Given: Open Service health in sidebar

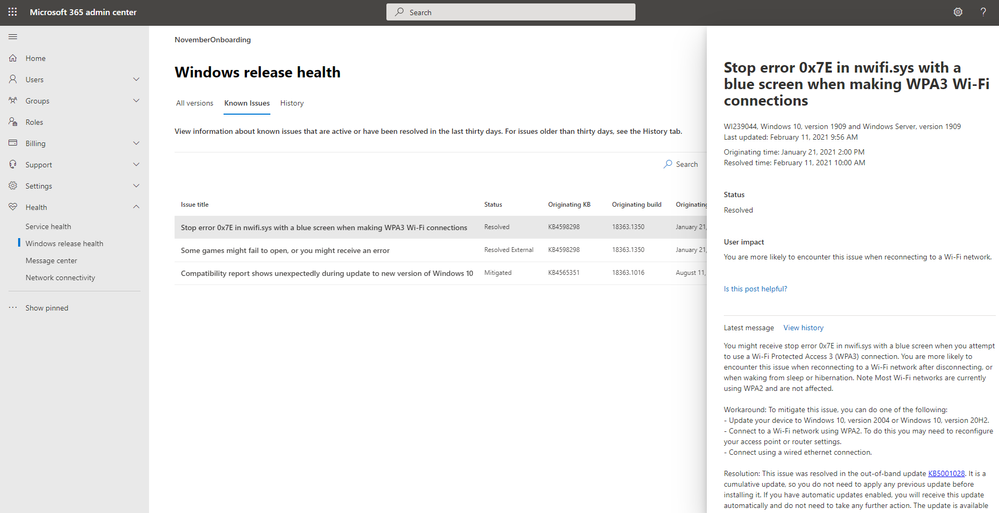Looking at the screenshot, I should tap(48, 226).
